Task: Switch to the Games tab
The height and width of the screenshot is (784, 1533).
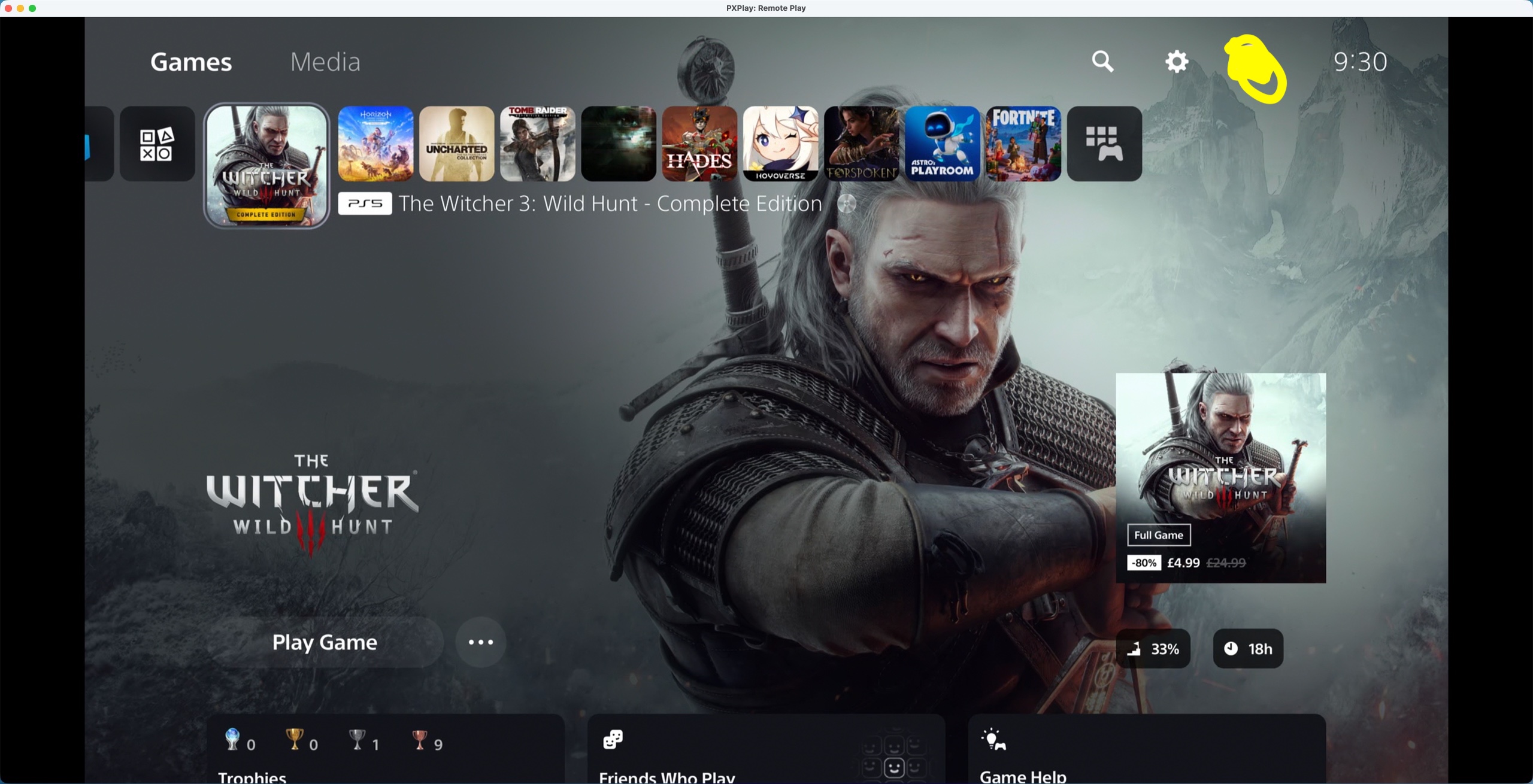Action: (x=191, y=62)
